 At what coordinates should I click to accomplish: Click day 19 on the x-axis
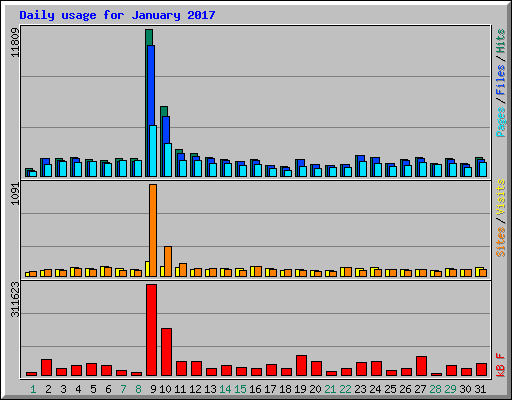(300, 389)
